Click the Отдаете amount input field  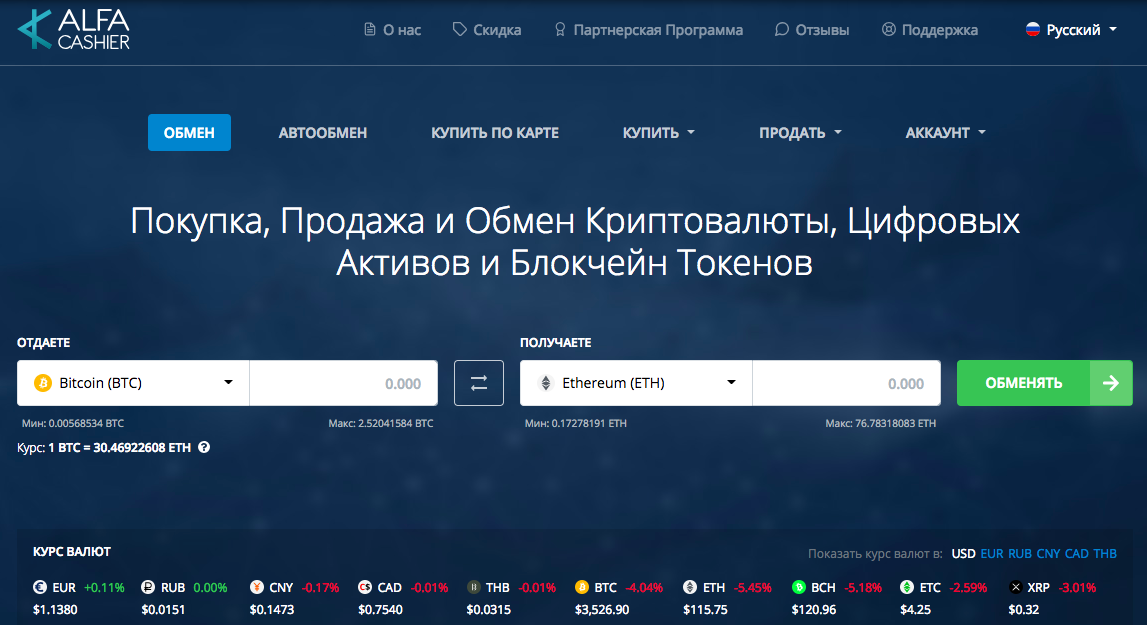coord(344,383)
